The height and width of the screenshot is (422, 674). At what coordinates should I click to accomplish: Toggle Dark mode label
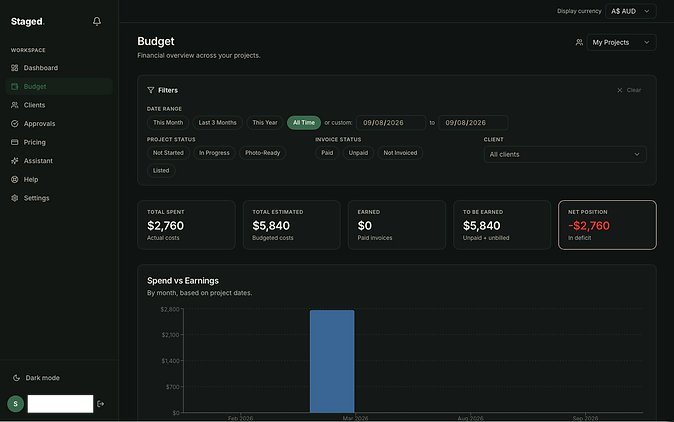pyautogui.click(x=43, y=378)
